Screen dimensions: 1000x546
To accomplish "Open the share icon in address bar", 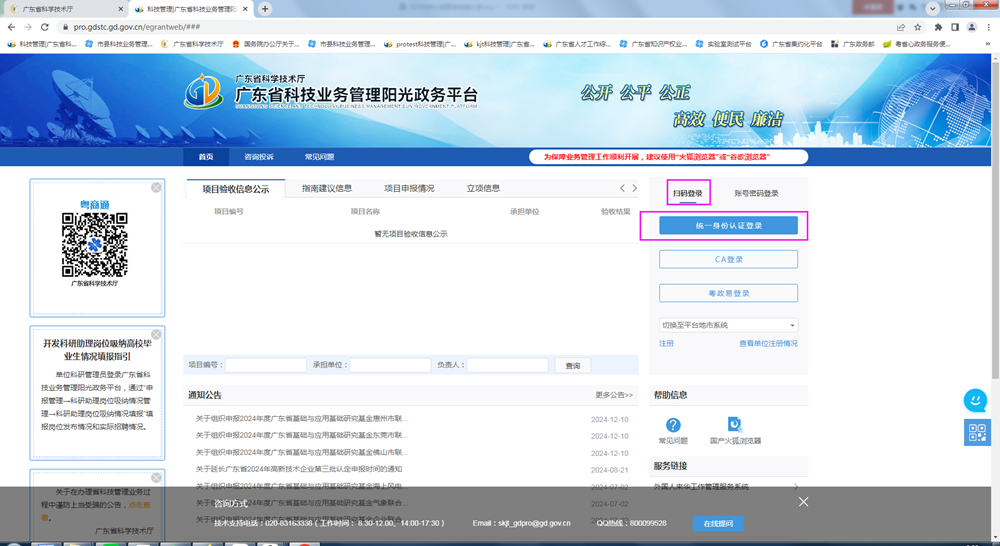I will [x=901, y=27].
